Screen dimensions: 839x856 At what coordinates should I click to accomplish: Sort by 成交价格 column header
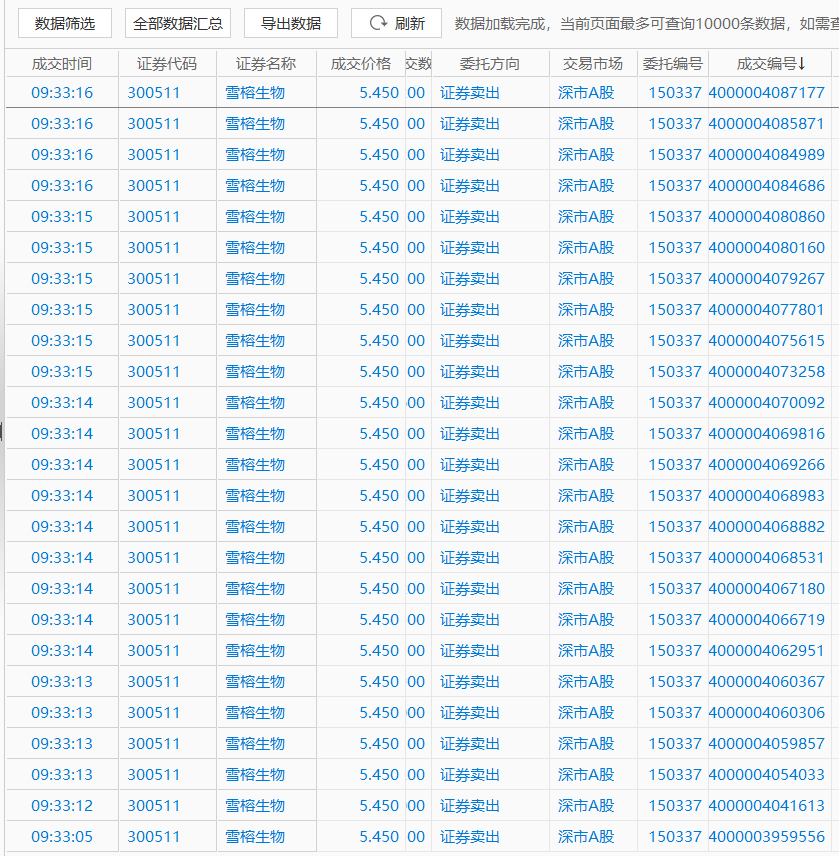(361, 64)
